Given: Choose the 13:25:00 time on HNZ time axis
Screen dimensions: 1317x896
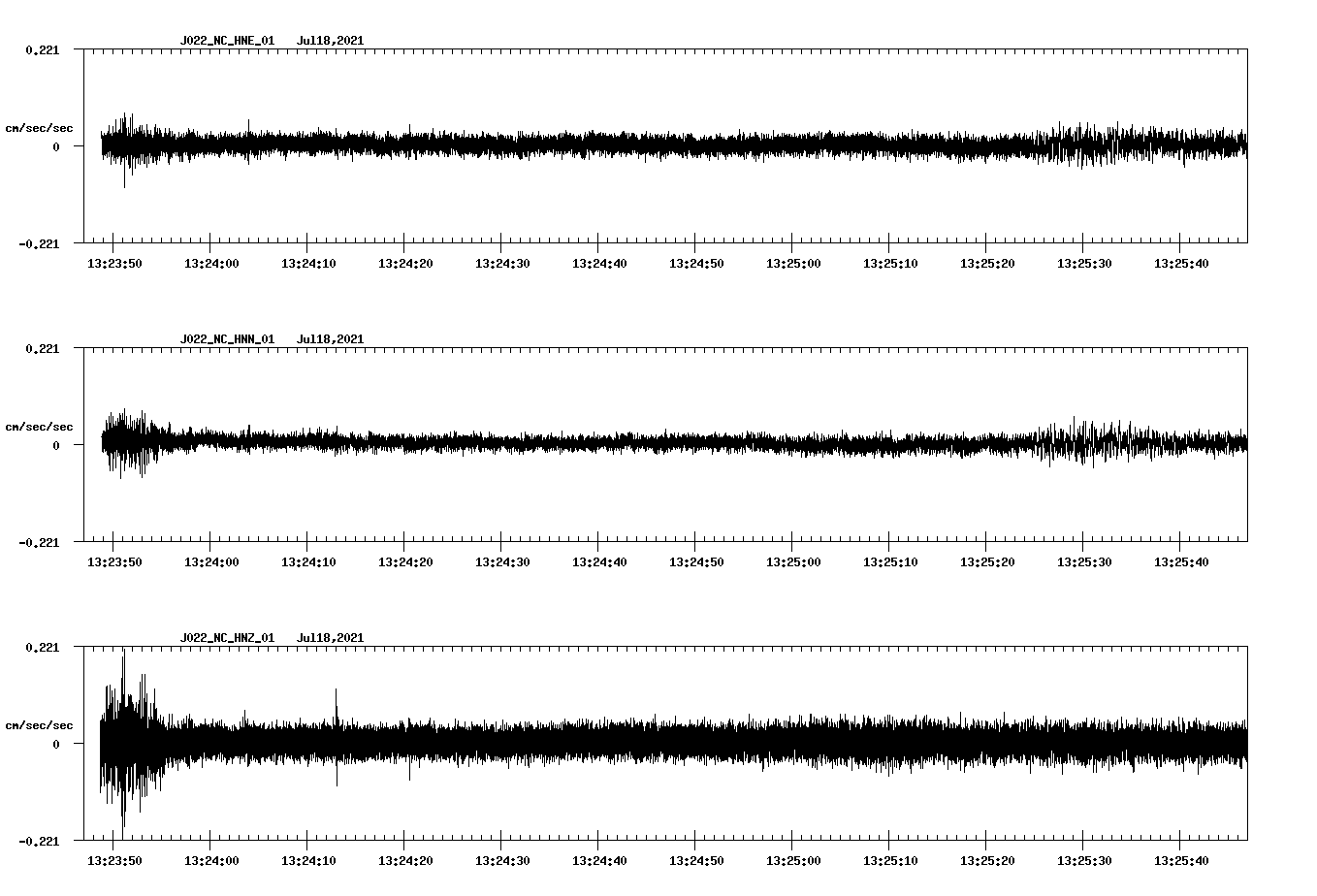Looking at the screenshot, I should tap(793, 860).
